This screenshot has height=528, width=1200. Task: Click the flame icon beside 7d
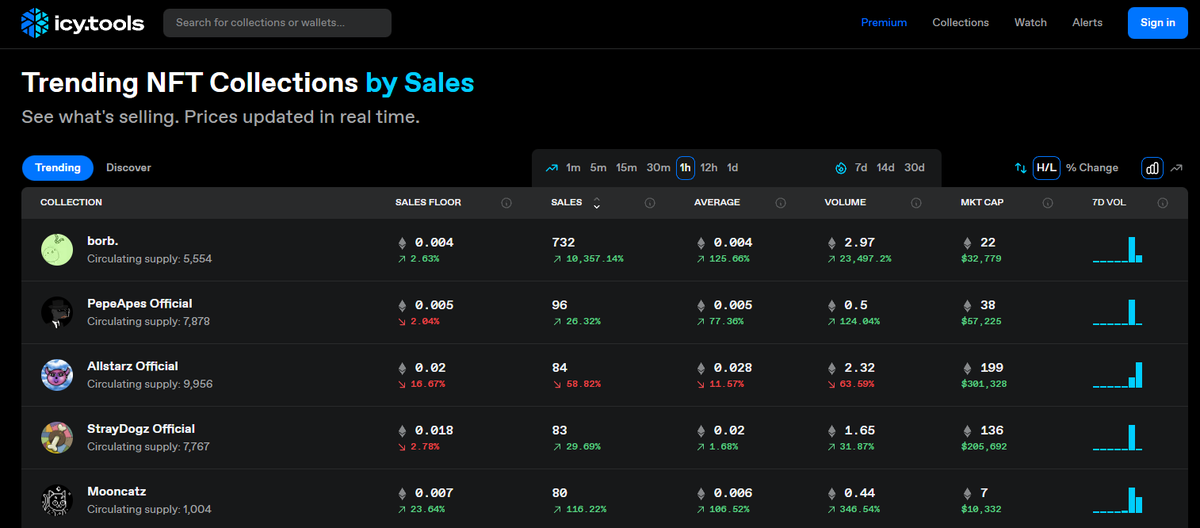click(840, 168)
